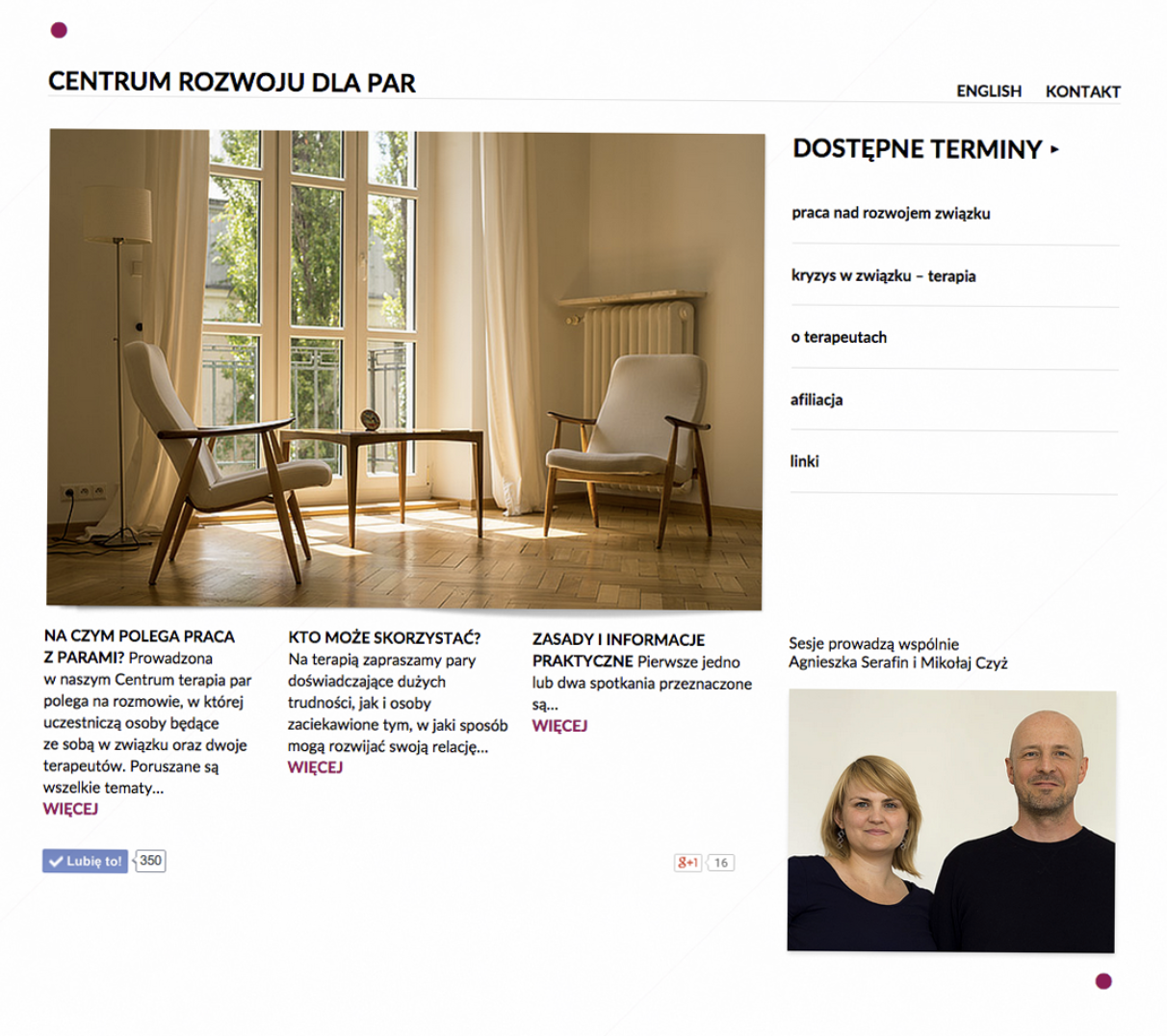Click the 350 likes counter
The height and width of the screenshot is (1036, 1167).
point(150,861)
